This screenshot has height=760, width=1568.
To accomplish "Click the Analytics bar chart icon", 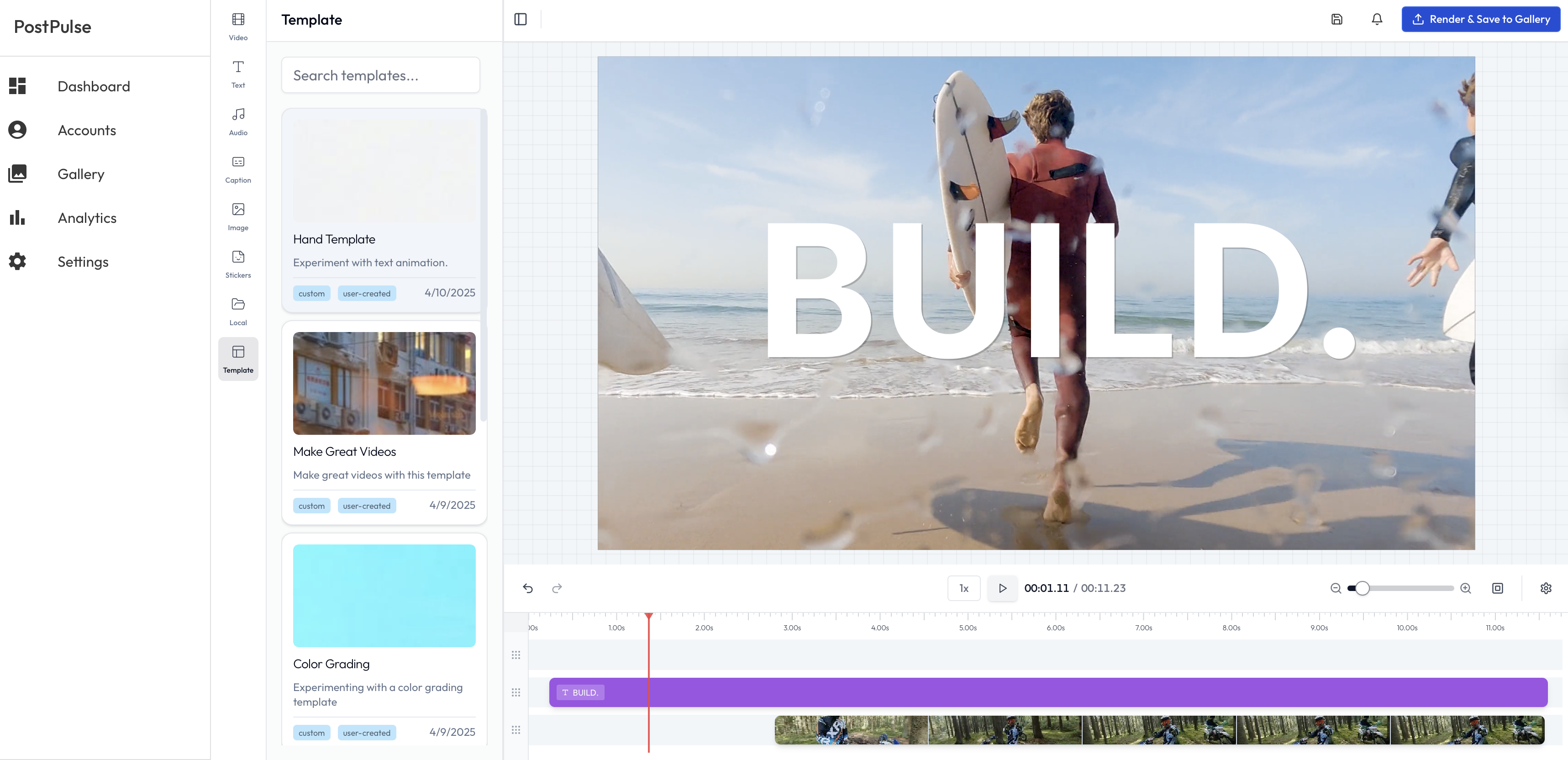I will 18,217.
